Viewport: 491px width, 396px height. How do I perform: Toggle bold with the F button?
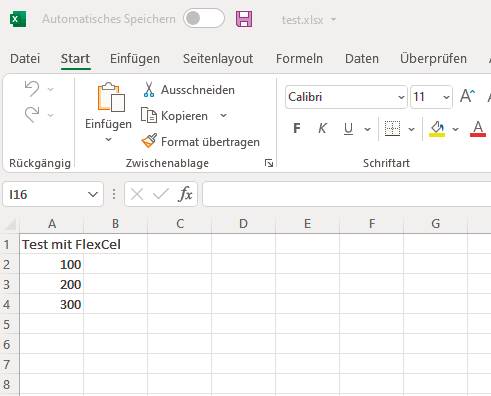pos(297,128)
